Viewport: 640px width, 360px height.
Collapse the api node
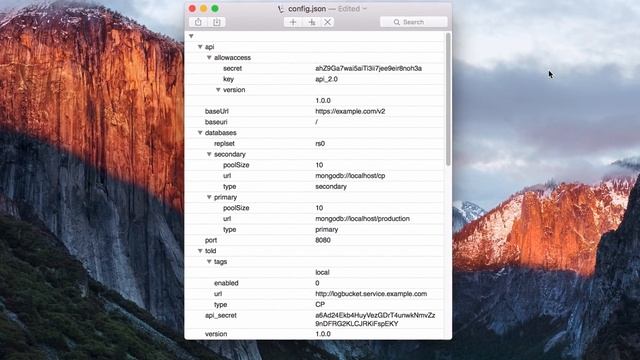coord(200,47)
